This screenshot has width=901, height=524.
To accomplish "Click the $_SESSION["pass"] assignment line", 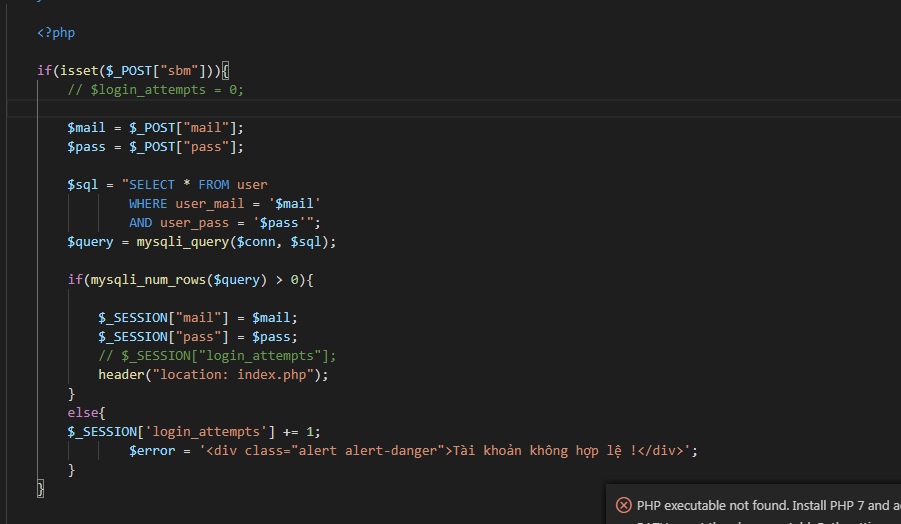I will (197, 337).
